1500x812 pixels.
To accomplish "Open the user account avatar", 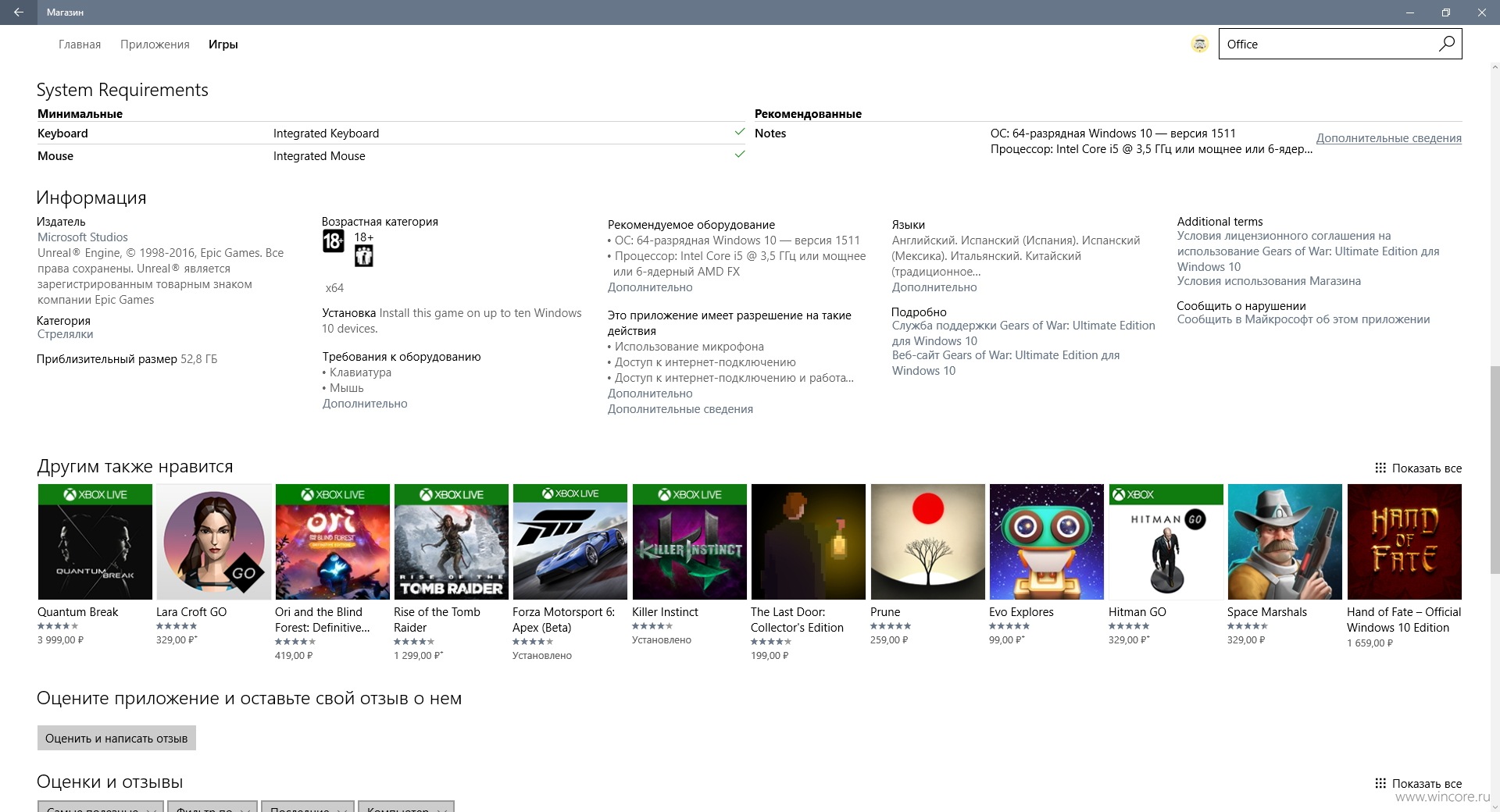I will click(x=1199, y=45).
